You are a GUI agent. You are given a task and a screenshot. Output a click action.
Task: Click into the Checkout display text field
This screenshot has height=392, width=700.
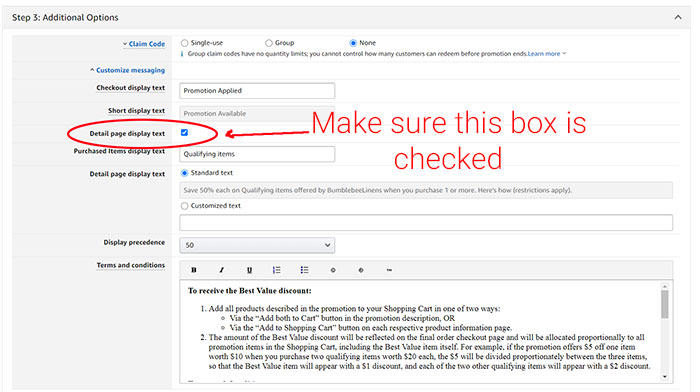[257, 91]
